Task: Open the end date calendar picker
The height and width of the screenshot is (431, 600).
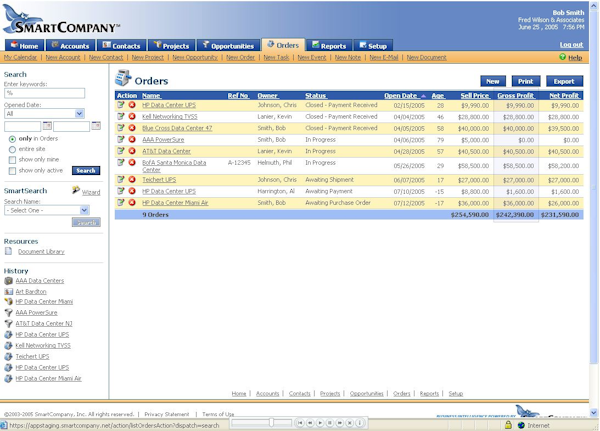Action: click(x=96, y=126)
